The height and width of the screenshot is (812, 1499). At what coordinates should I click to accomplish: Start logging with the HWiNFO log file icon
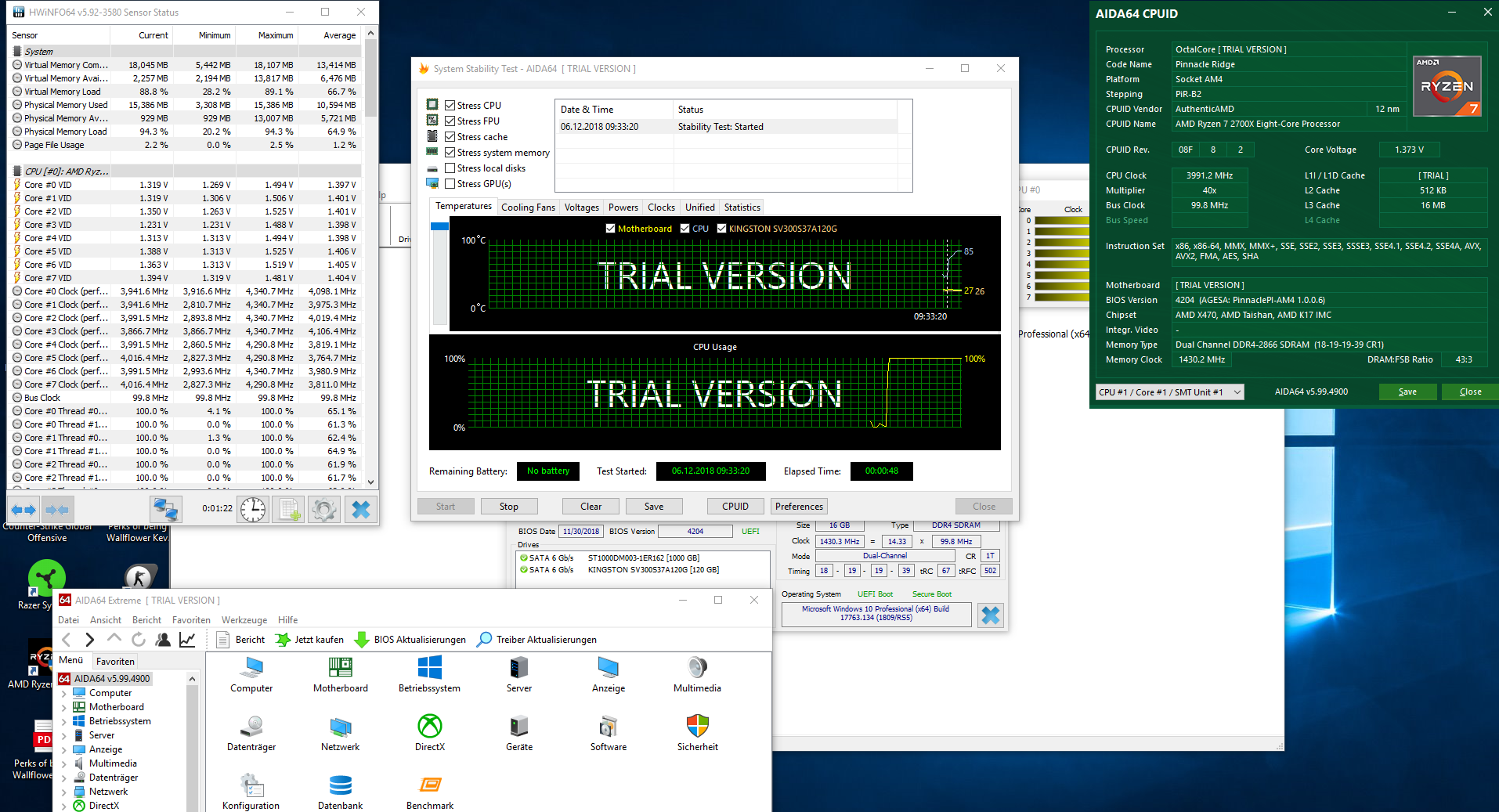pyautogui.click(x=288, y=510)
